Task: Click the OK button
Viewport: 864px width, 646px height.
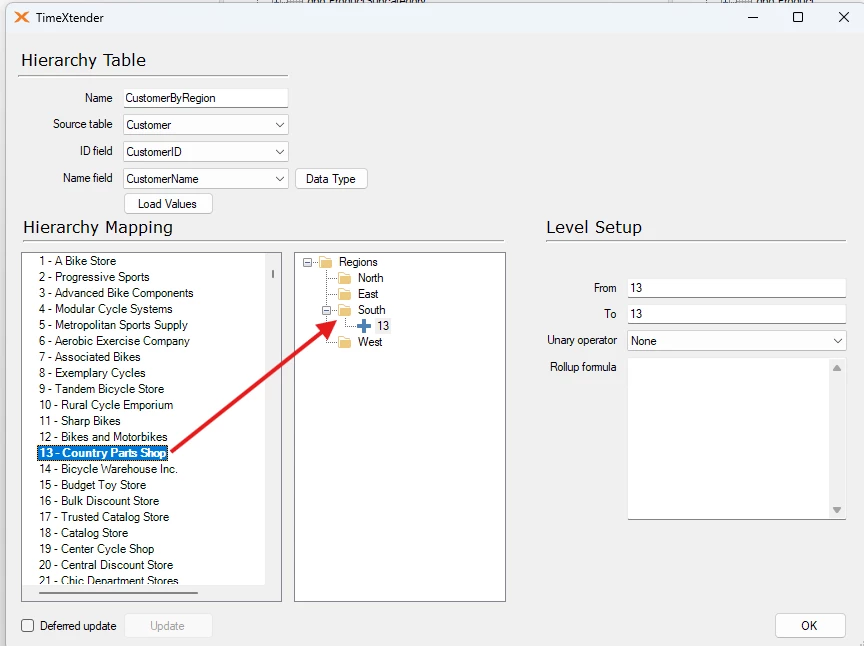Action: [810, 626]
